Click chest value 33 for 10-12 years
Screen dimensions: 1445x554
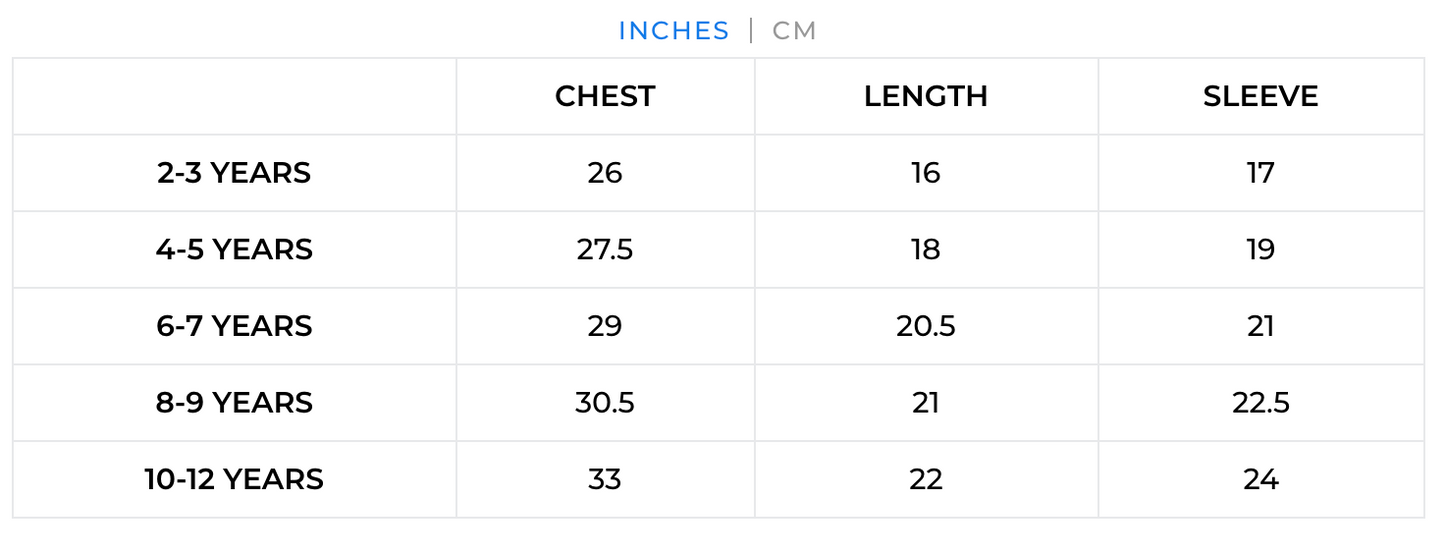(605, 479)
